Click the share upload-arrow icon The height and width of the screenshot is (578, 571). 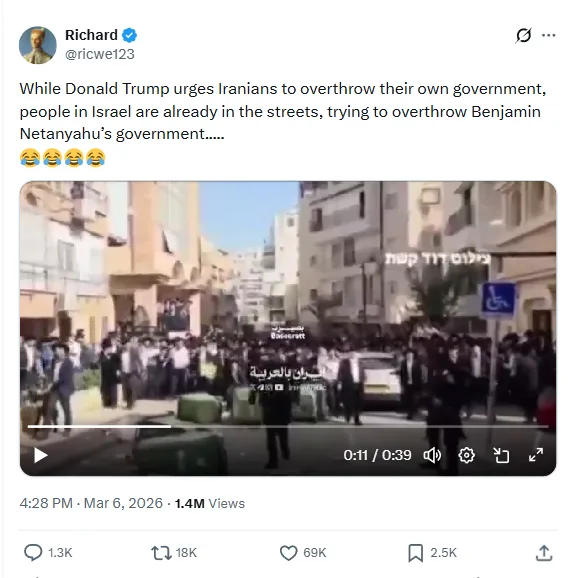[544, 553]
